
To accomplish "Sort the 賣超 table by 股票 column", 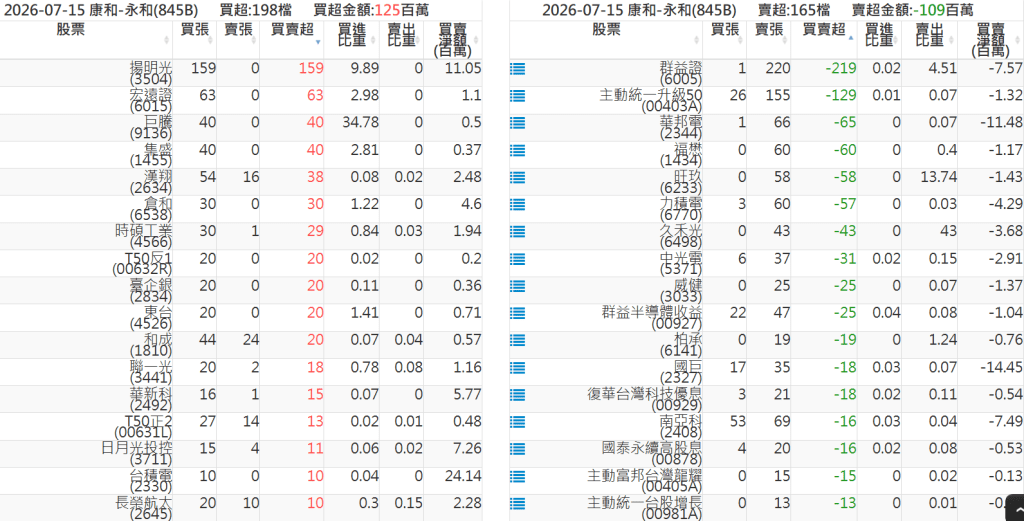I will coord(606,40).
